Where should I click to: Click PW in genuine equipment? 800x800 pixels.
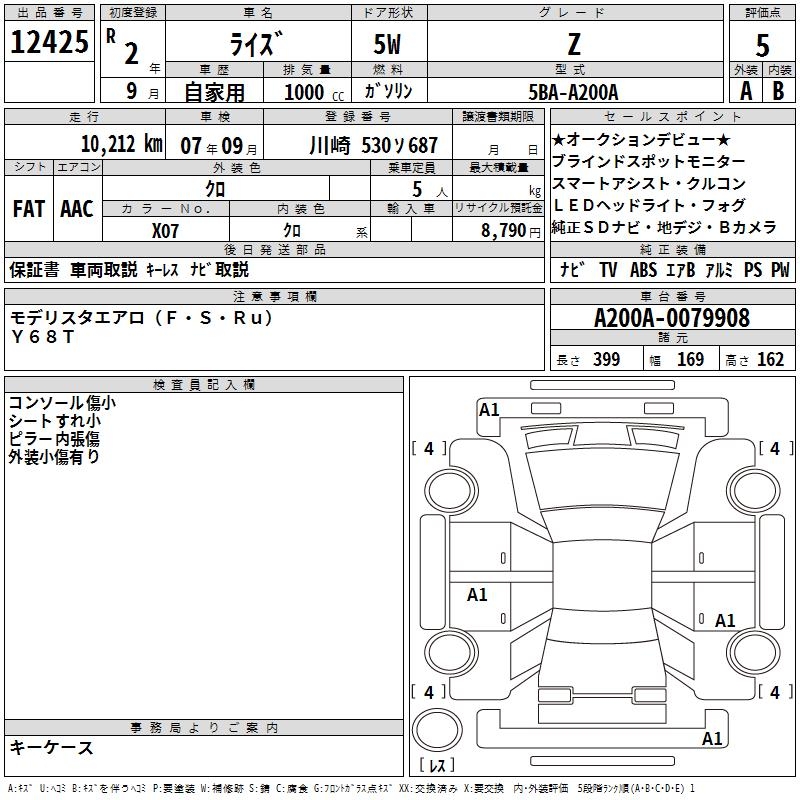pos(780,269)
